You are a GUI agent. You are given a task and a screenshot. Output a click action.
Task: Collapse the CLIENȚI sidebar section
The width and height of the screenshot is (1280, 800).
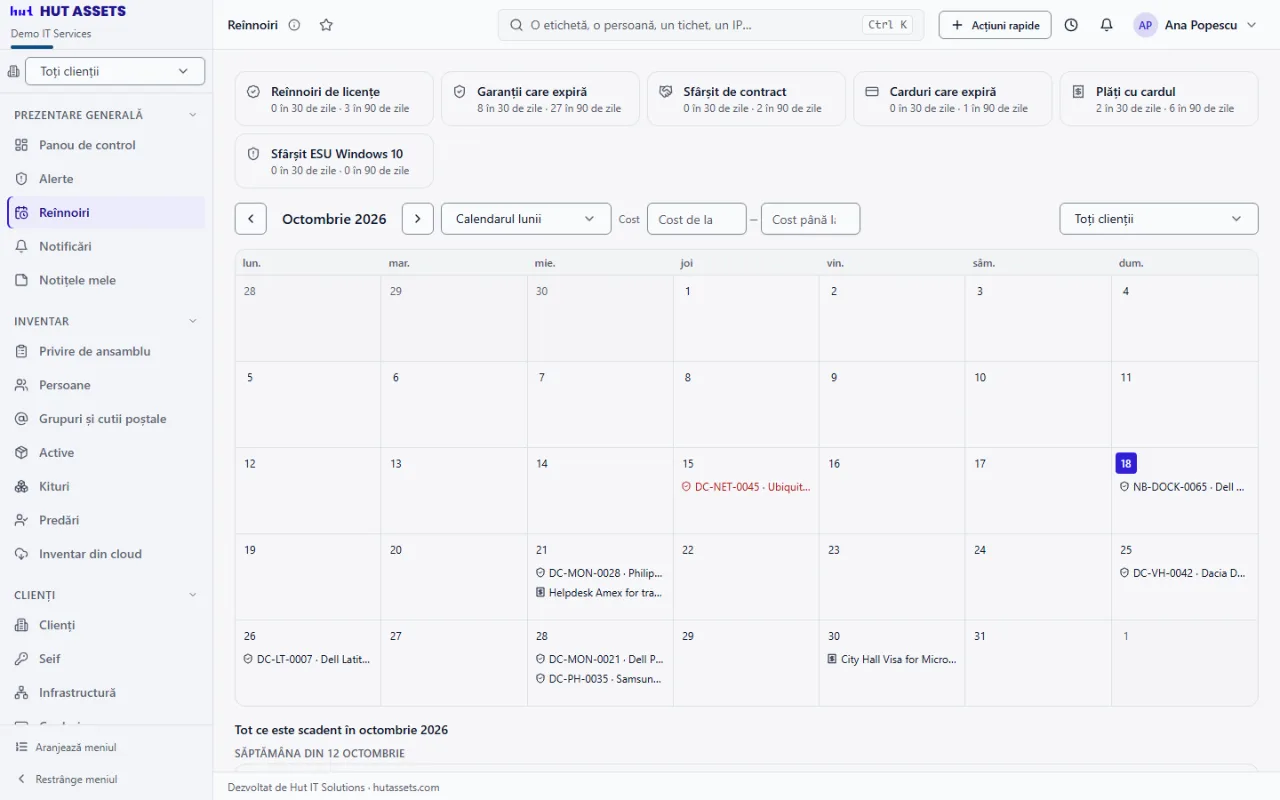193,595
